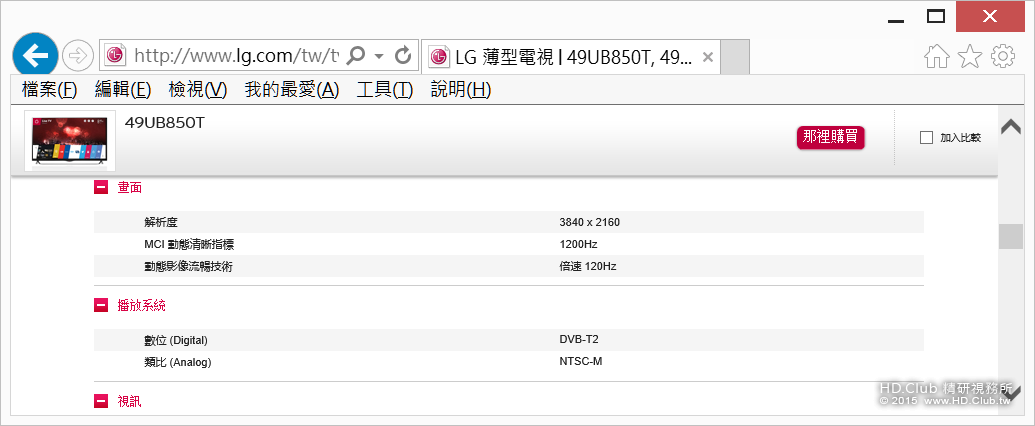Click the DVB-T2 value

[579, 339]
